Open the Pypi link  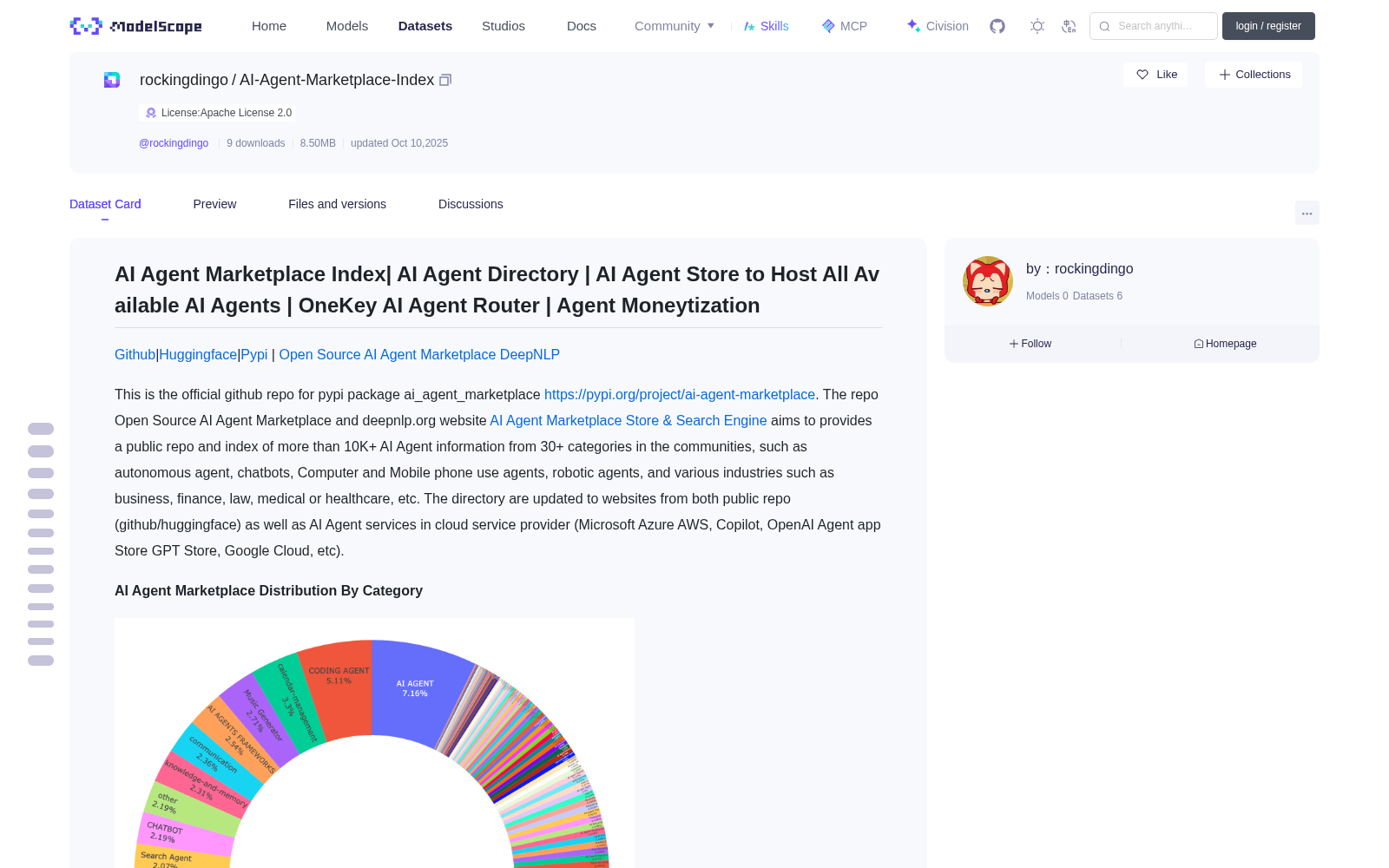pyautogui.click(x=254, y=354)
